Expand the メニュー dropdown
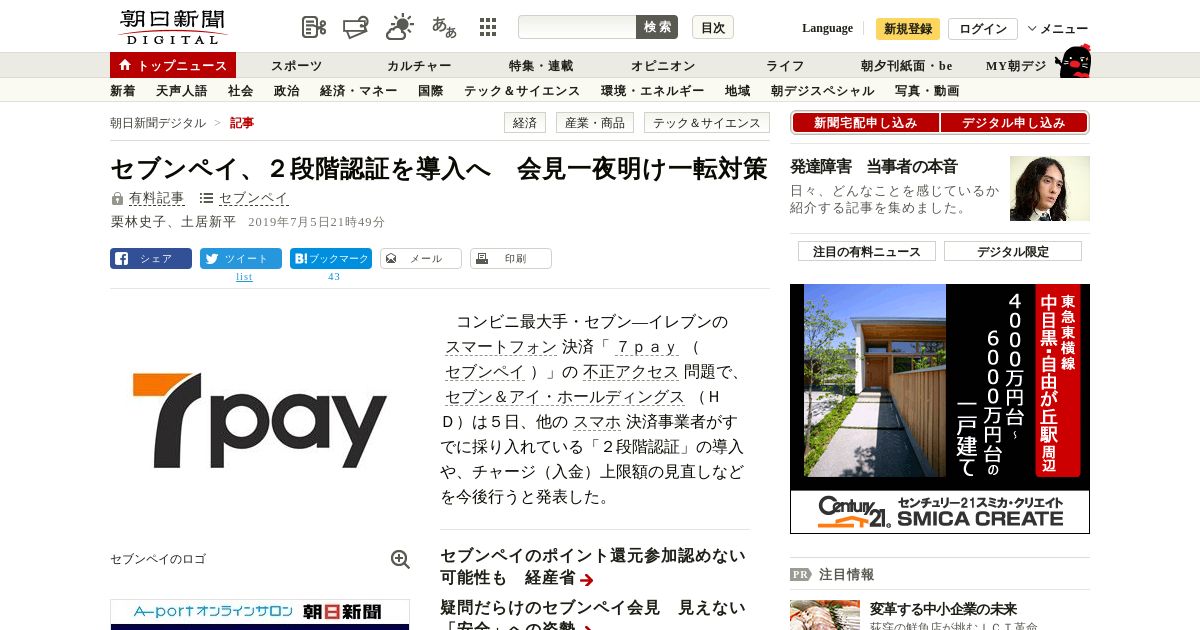This screenshot has width=1200, height=630. [x=1058, y=29]
